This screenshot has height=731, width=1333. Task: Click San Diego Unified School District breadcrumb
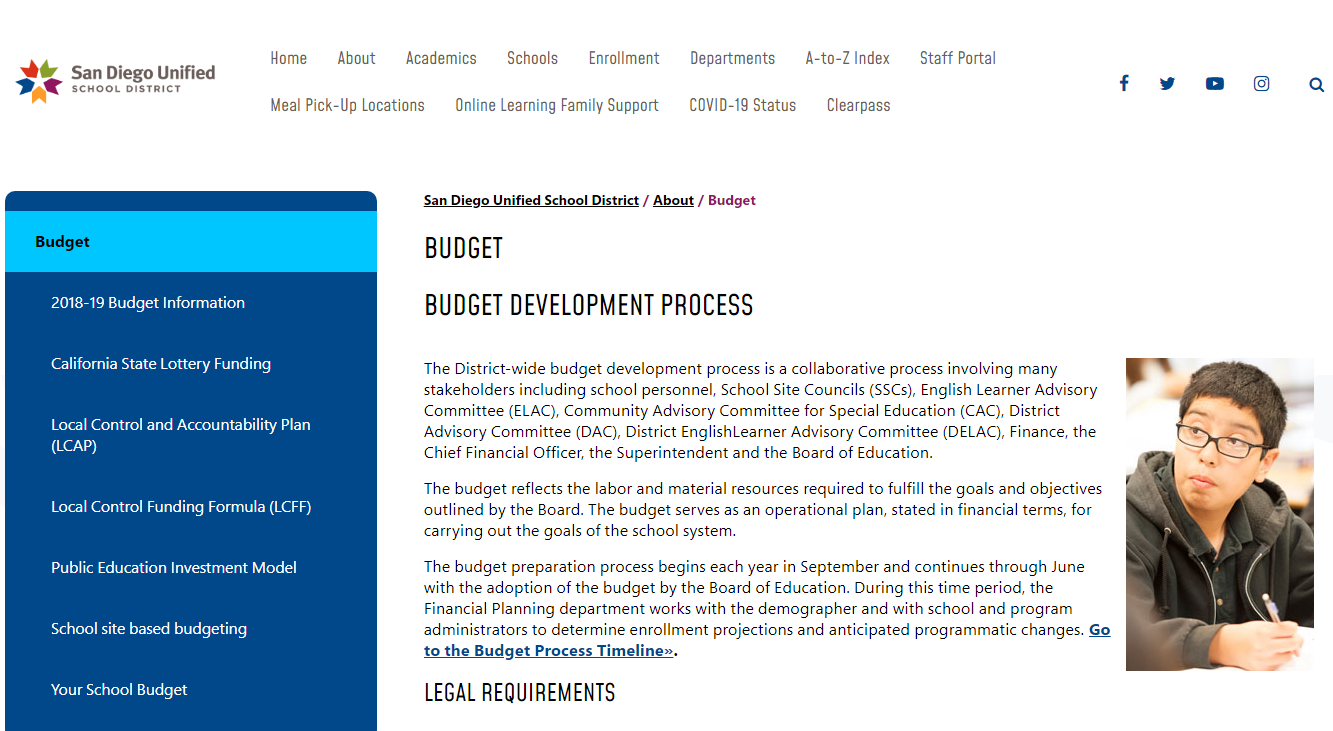(531, 200)
